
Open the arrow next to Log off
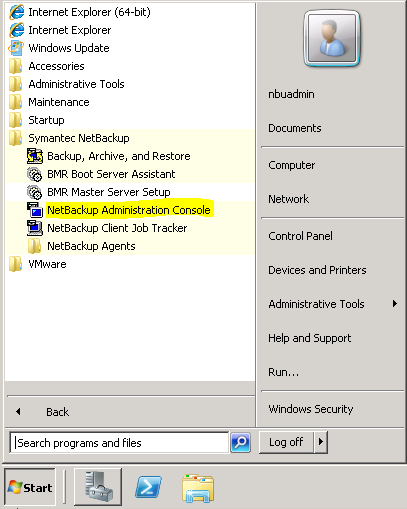coord(321,442)
